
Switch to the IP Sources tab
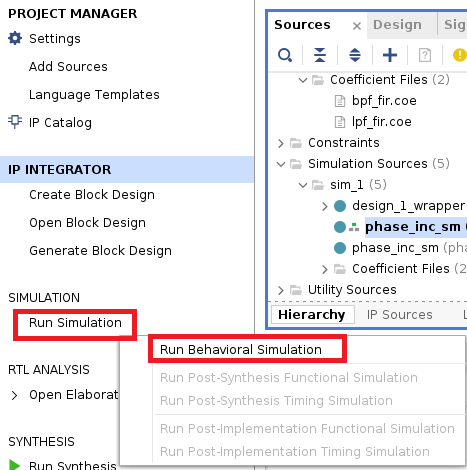pyautogui.click(x=399, y=315)
